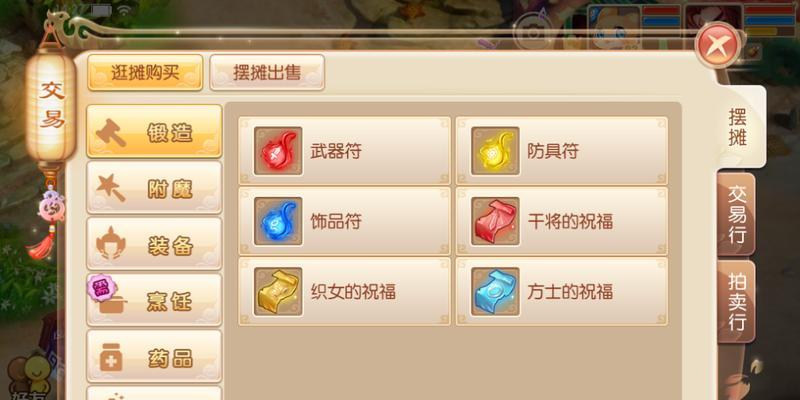Switch to the 摆摊出售 tab
The image size is (800, 400).
pyautogui.click(x=267, y=72)
